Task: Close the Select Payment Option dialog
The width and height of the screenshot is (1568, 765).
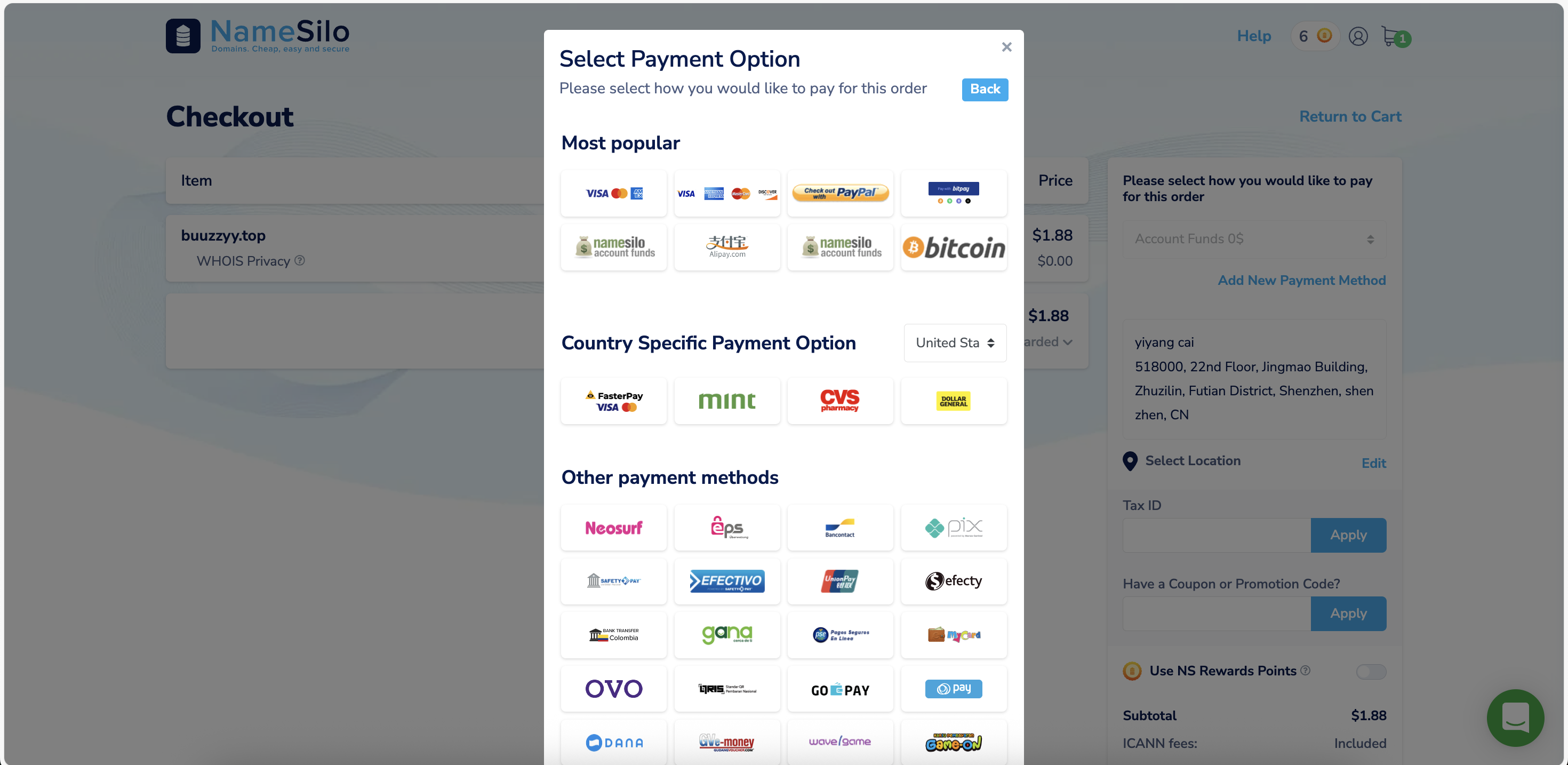Action: click(x=1006, y=47)
